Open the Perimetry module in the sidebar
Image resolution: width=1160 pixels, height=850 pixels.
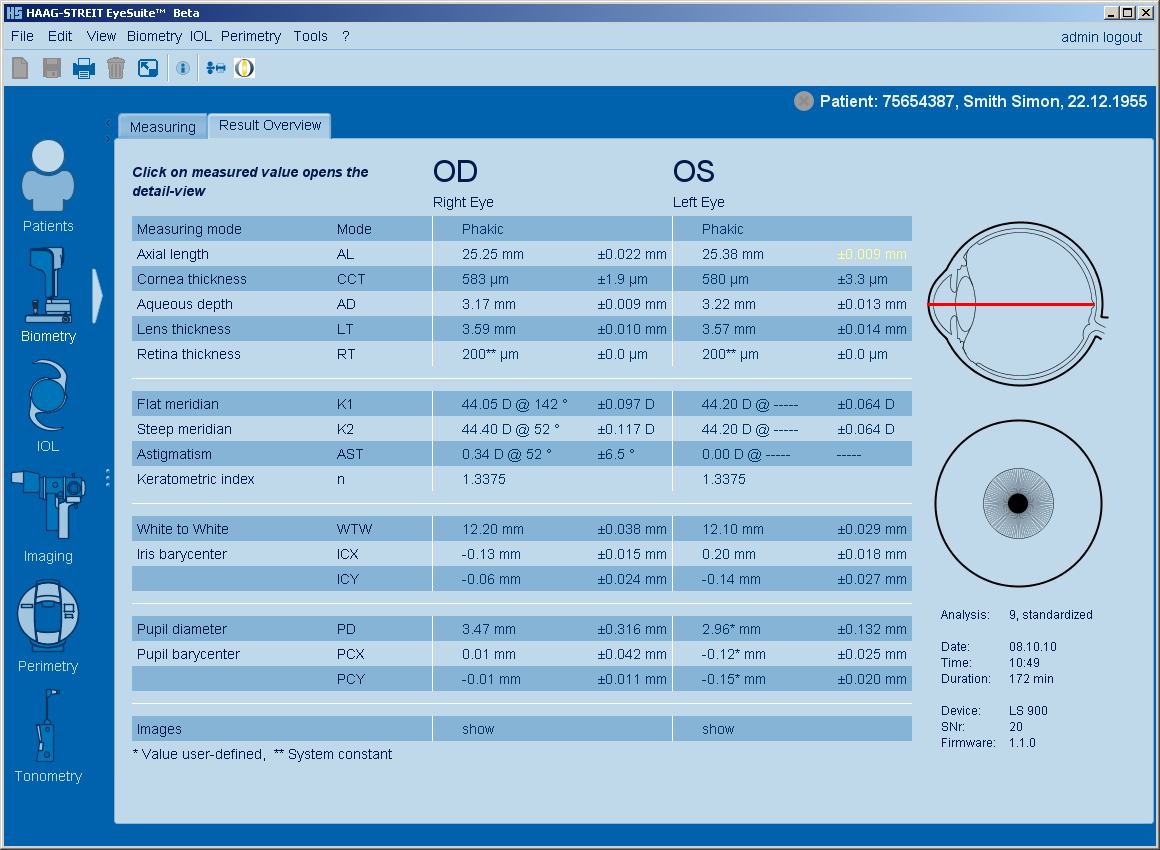[x=48, y=626]
